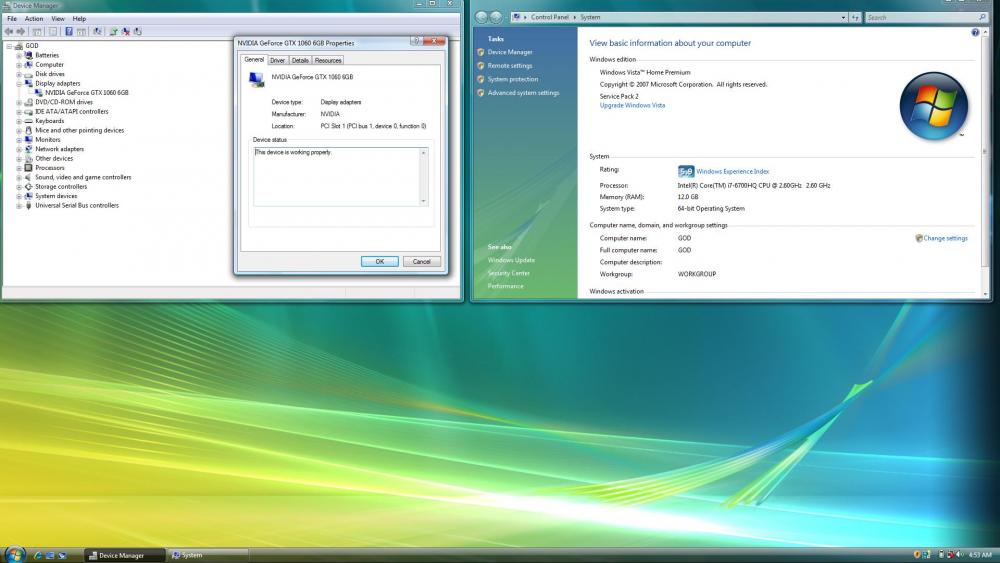
Task: Expand the Processors category
Action: point(18,168)
